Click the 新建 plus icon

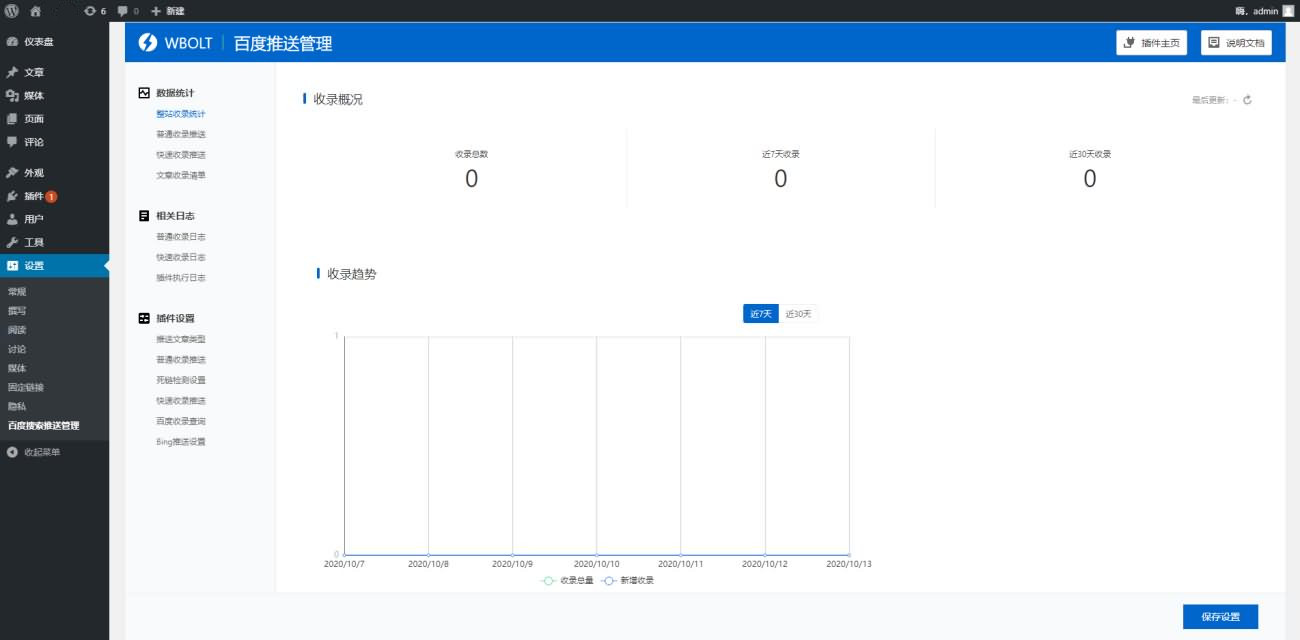point(155,10)
